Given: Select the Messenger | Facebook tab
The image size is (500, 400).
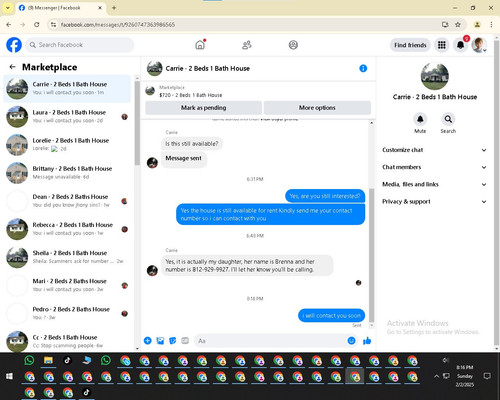Looking at the screenshot, I should coord(61,8).
